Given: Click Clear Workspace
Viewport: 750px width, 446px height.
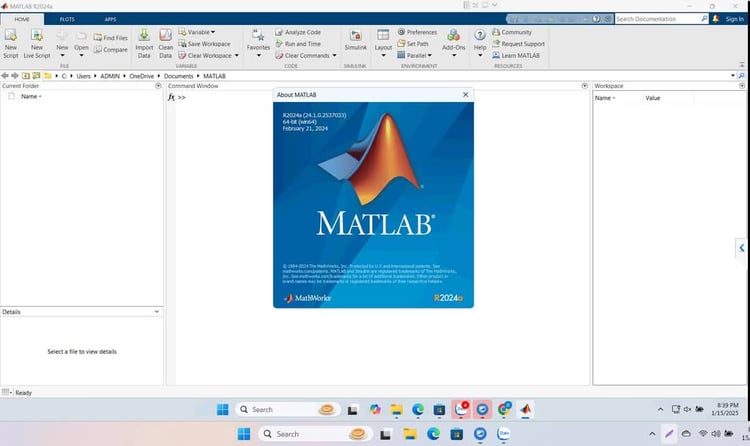Looking at the screenshot, I should pyautogui.click(x=205, y=56).
